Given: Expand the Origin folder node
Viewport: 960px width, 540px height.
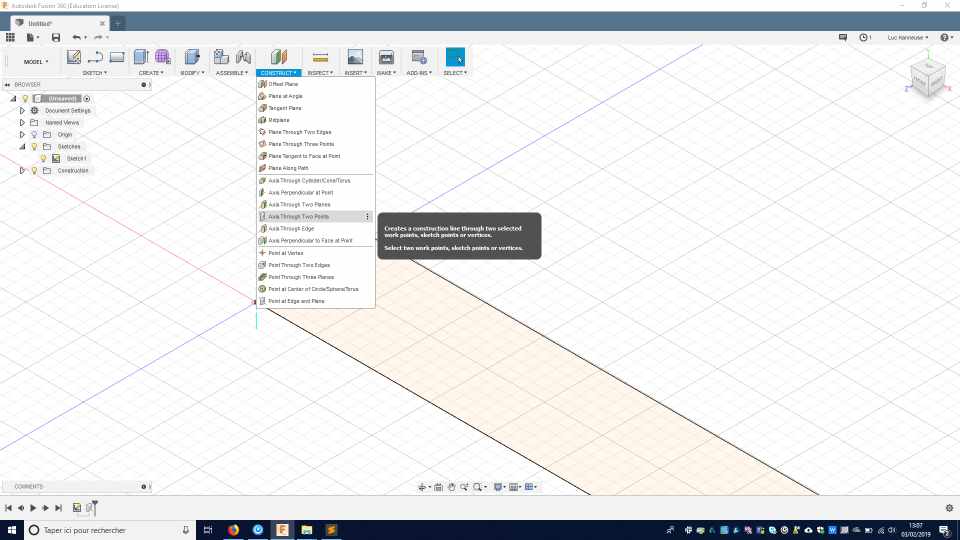Looking at the screenshot, I should (22, 135).
